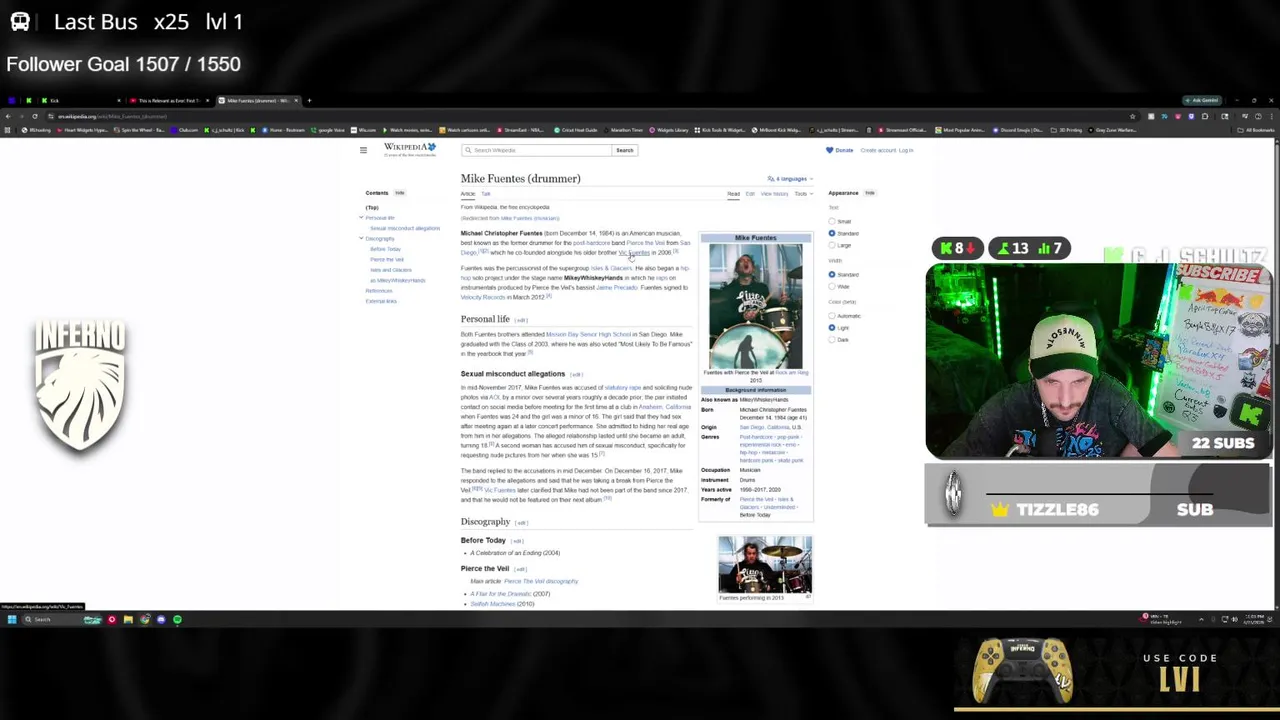Jump to Before Today in contents
Screen dimensions: 1280x720
pos(385,249)
